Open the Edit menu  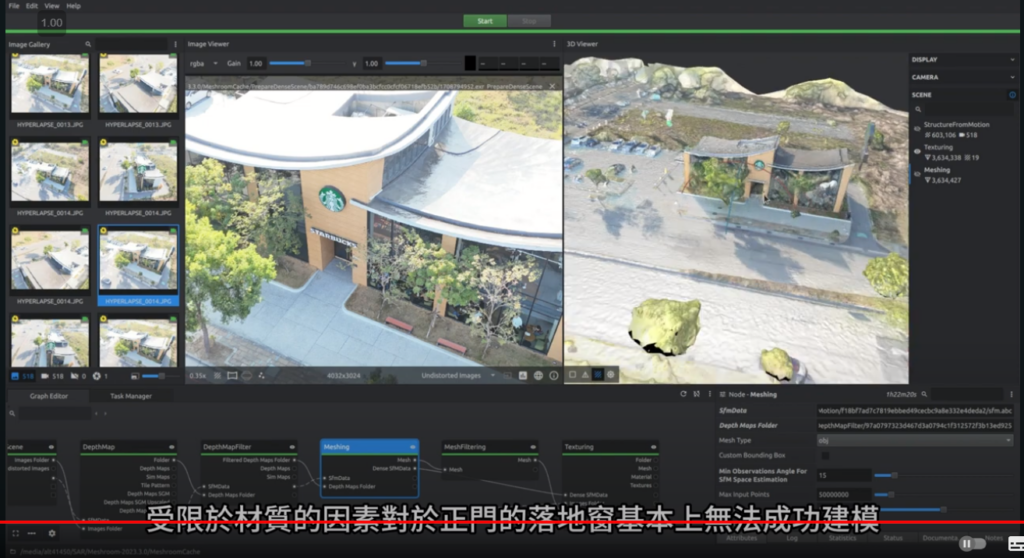click(31, 6)
